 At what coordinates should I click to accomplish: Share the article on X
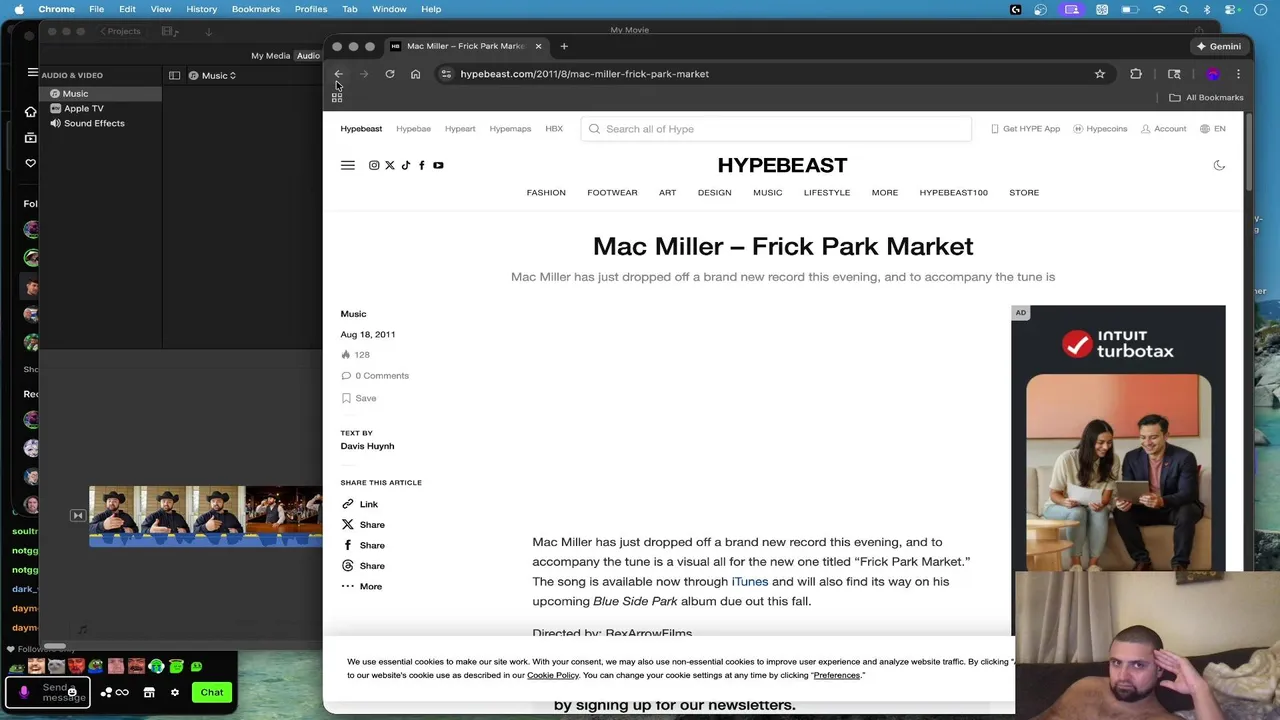[x=363, y=525]
